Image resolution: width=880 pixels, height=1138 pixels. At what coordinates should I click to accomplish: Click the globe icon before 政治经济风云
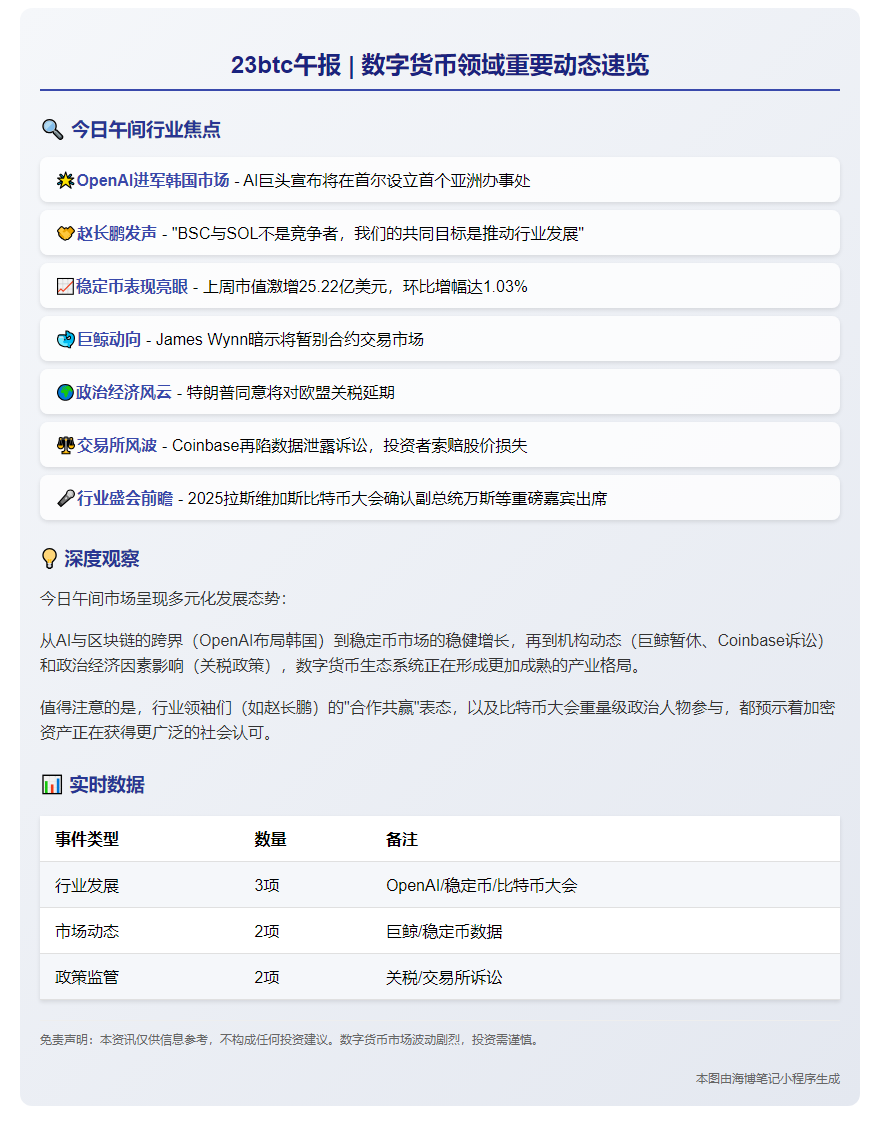pyautogui.click(x=65, y=393)
